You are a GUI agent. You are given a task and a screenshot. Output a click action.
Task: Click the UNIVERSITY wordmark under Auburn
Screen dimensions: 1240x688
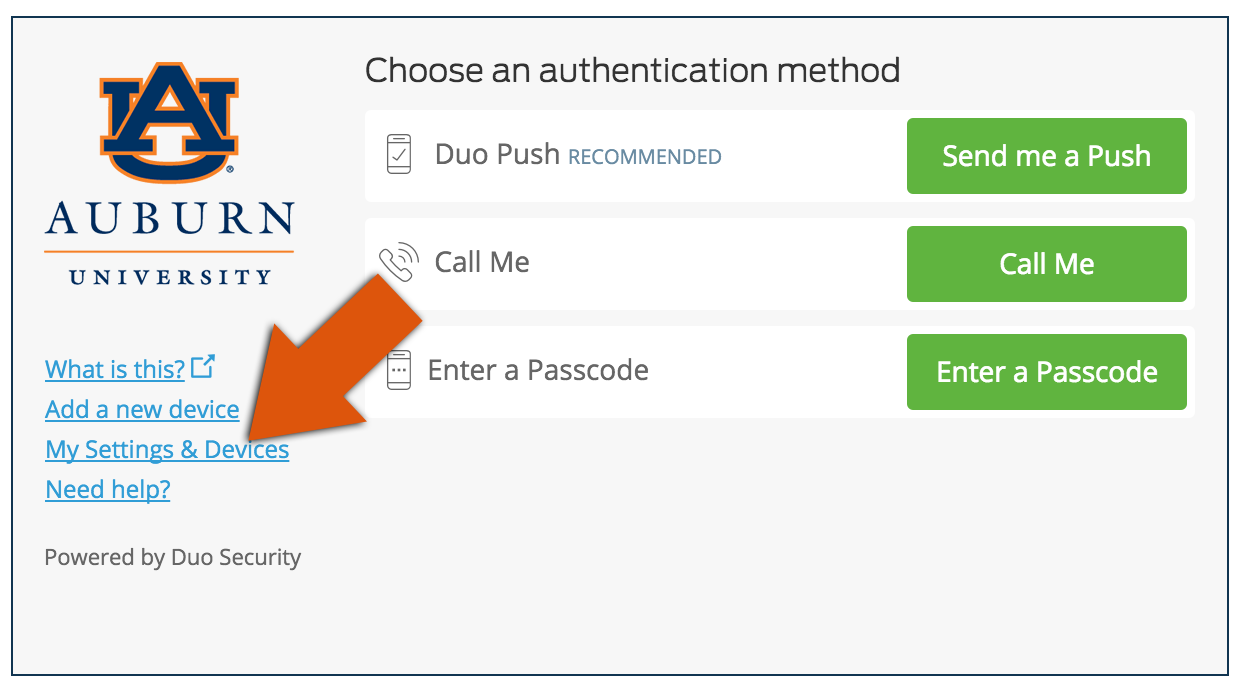pyautogui.click(x=170, y=276)
